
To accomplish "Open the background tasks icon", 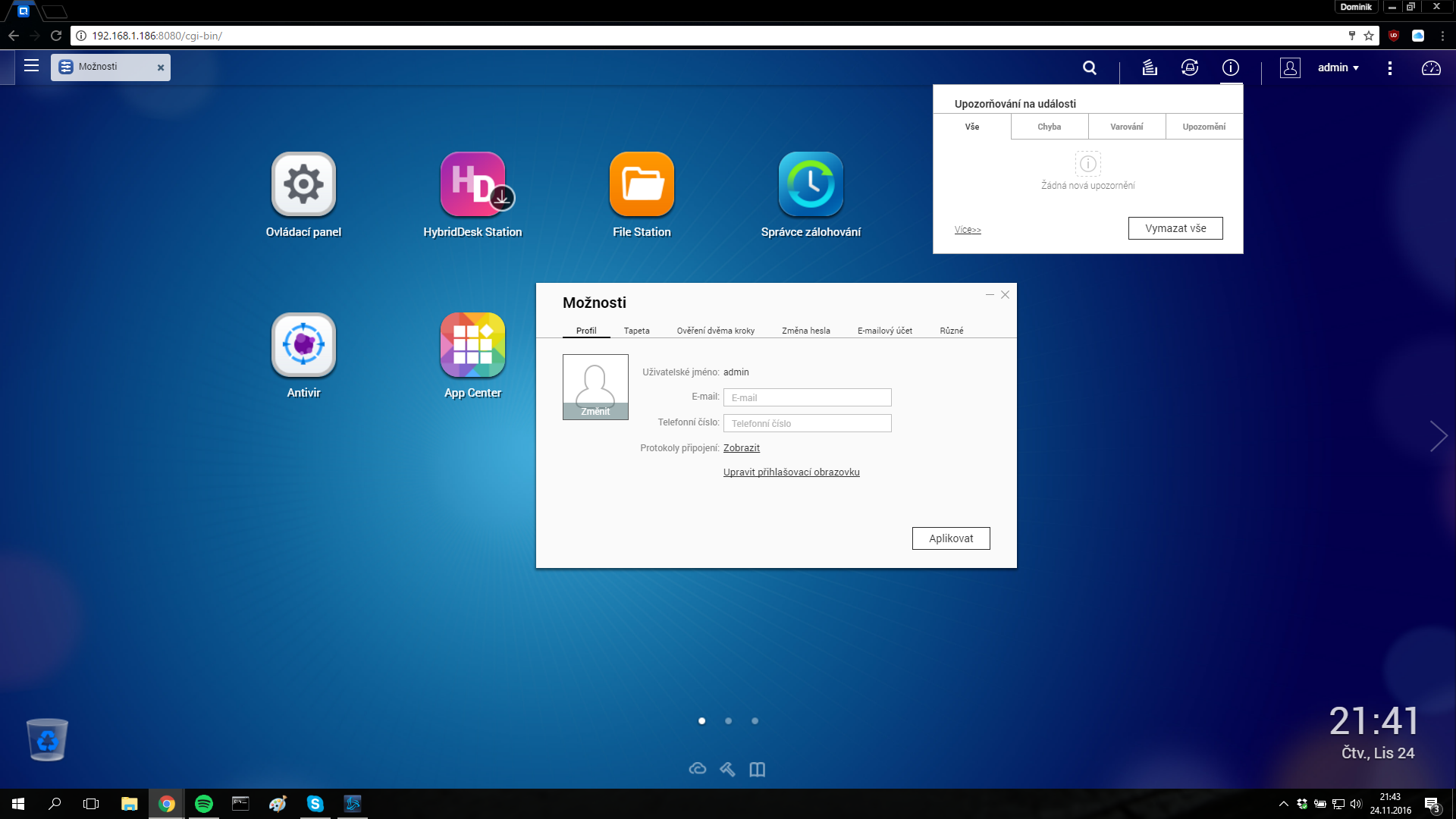I will 1150,67.
